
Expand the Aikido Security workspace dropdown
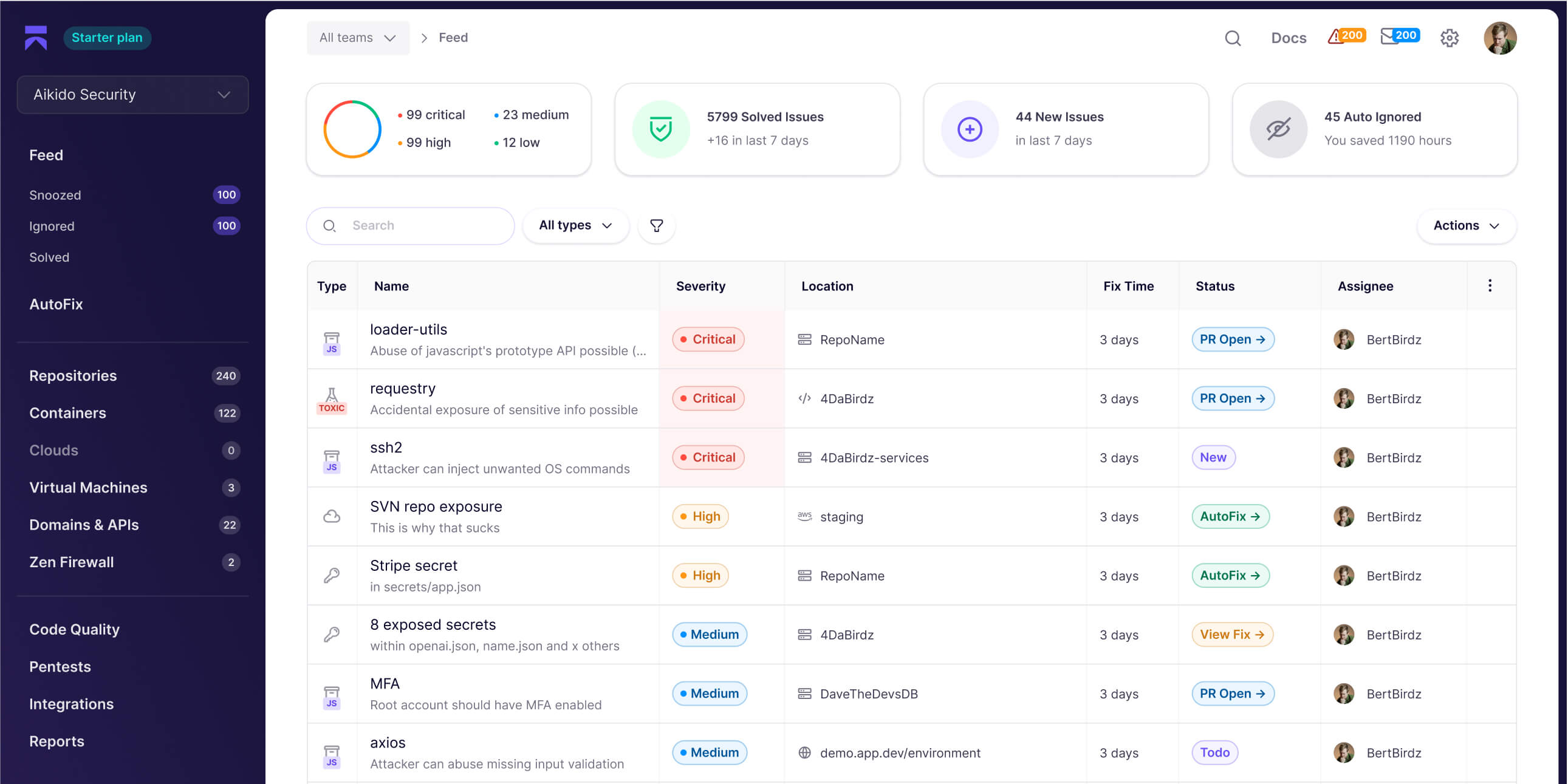[x=132, y=94]
